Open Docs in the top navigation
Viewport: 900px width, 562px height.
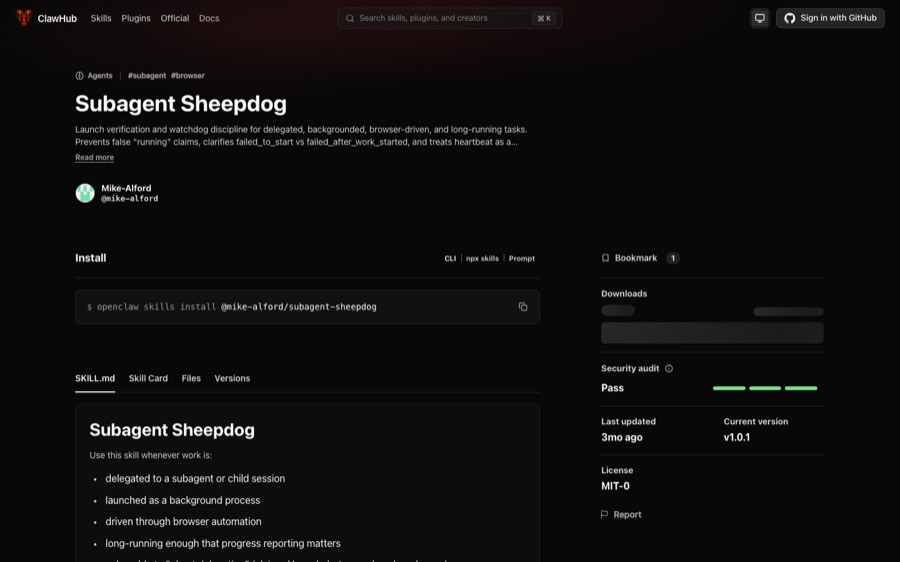click(209, 18)
